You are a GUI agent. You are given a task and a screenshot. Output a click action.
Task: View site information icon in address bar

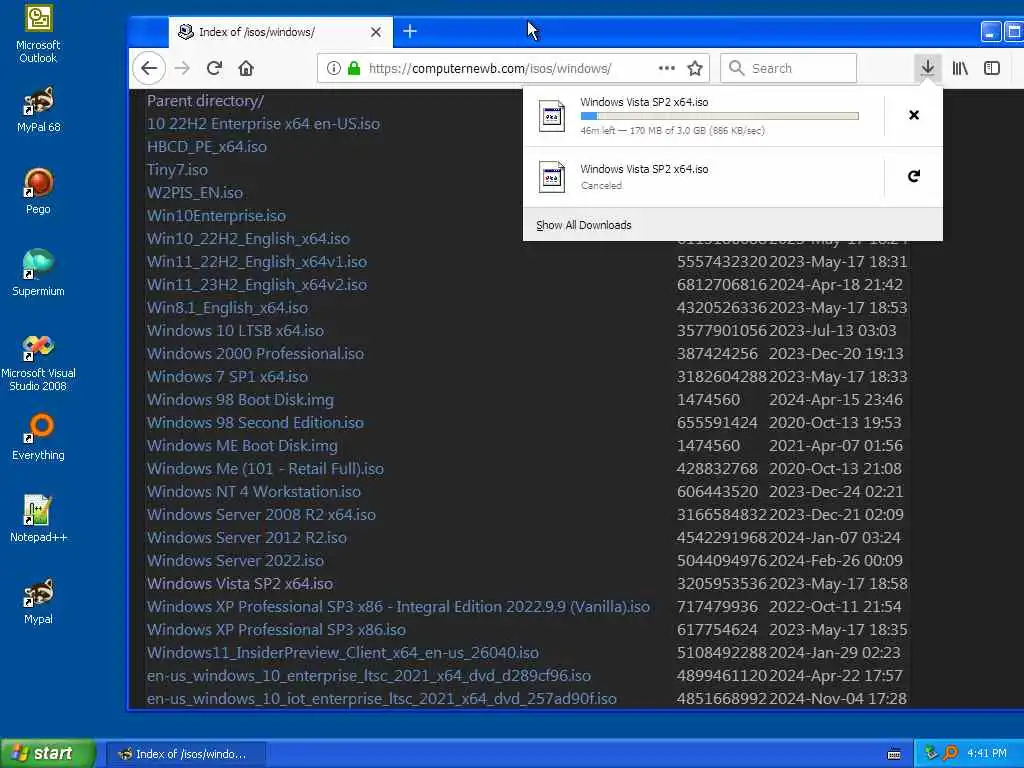point(334,68)
